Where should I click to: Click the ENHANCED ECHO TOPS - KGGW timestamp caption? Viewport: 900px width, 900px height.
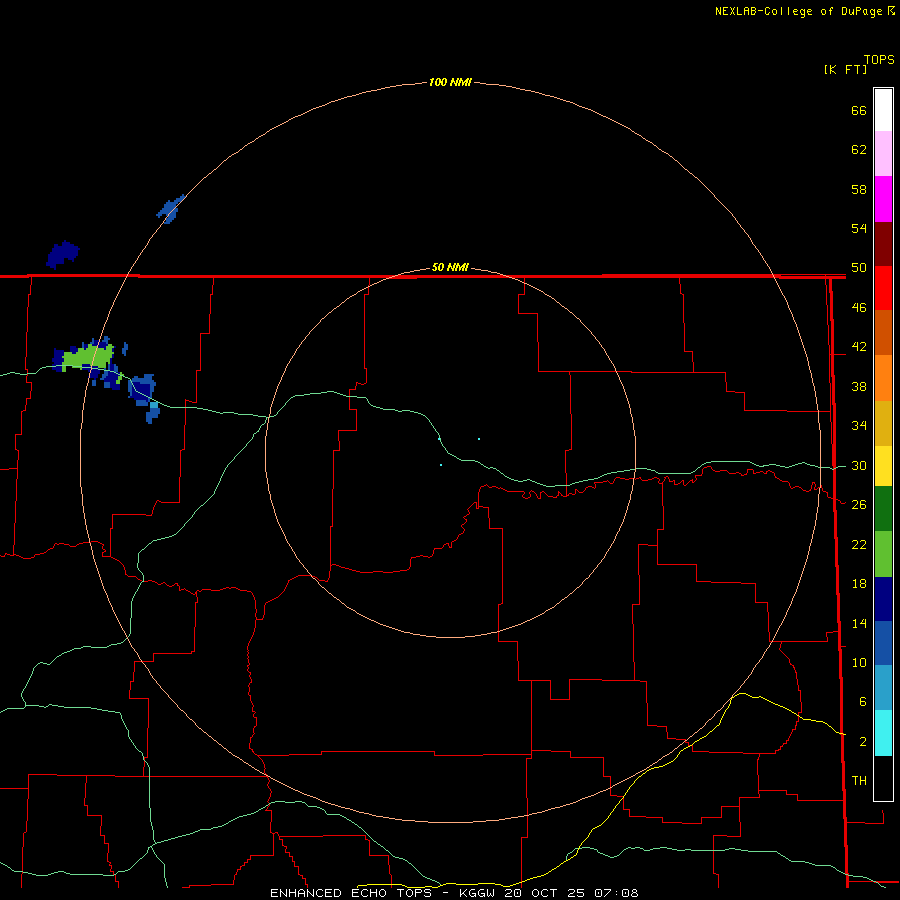pos(454,893)
